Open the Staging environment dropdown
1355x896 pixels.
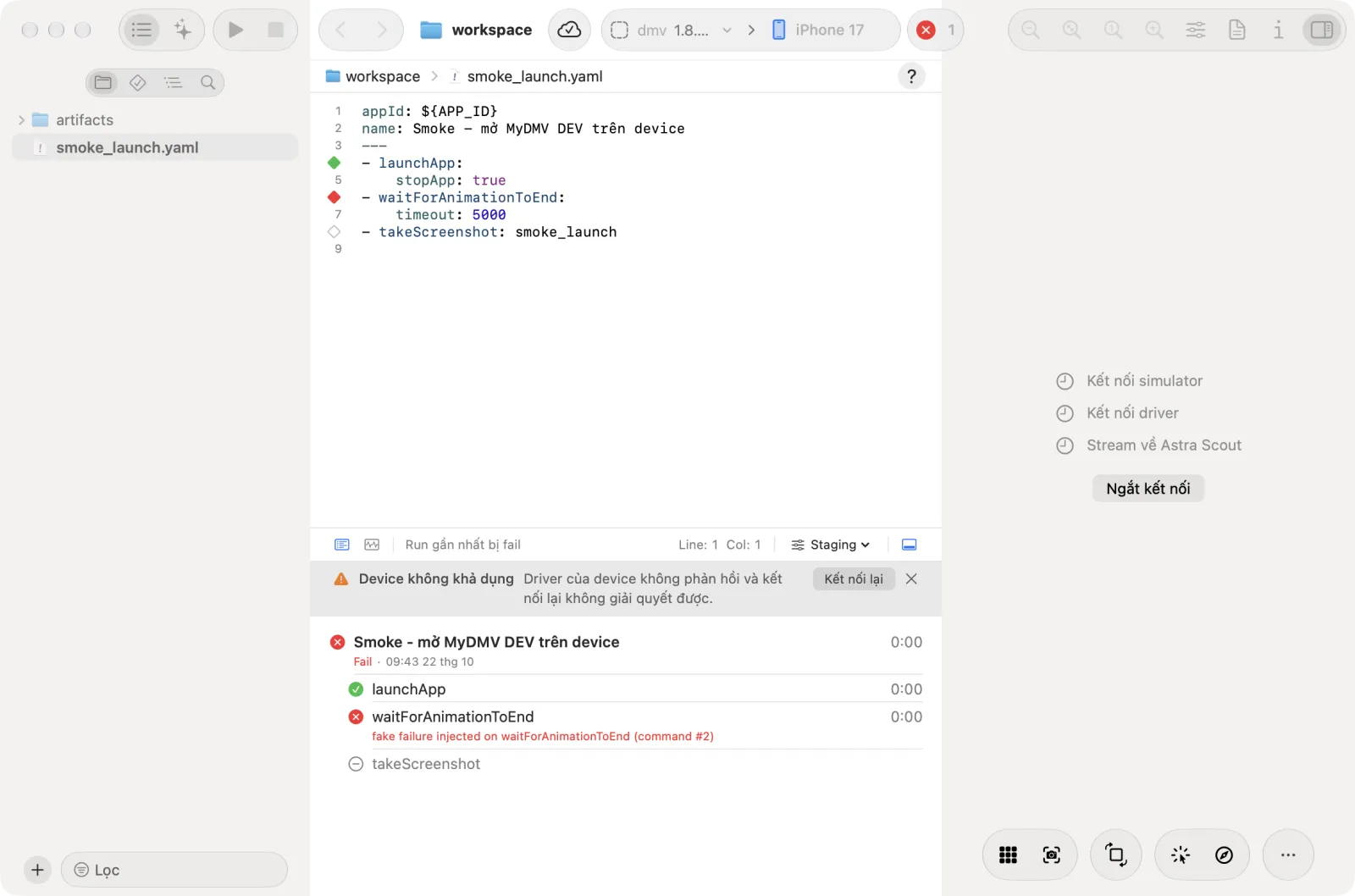tap(830, 545)
